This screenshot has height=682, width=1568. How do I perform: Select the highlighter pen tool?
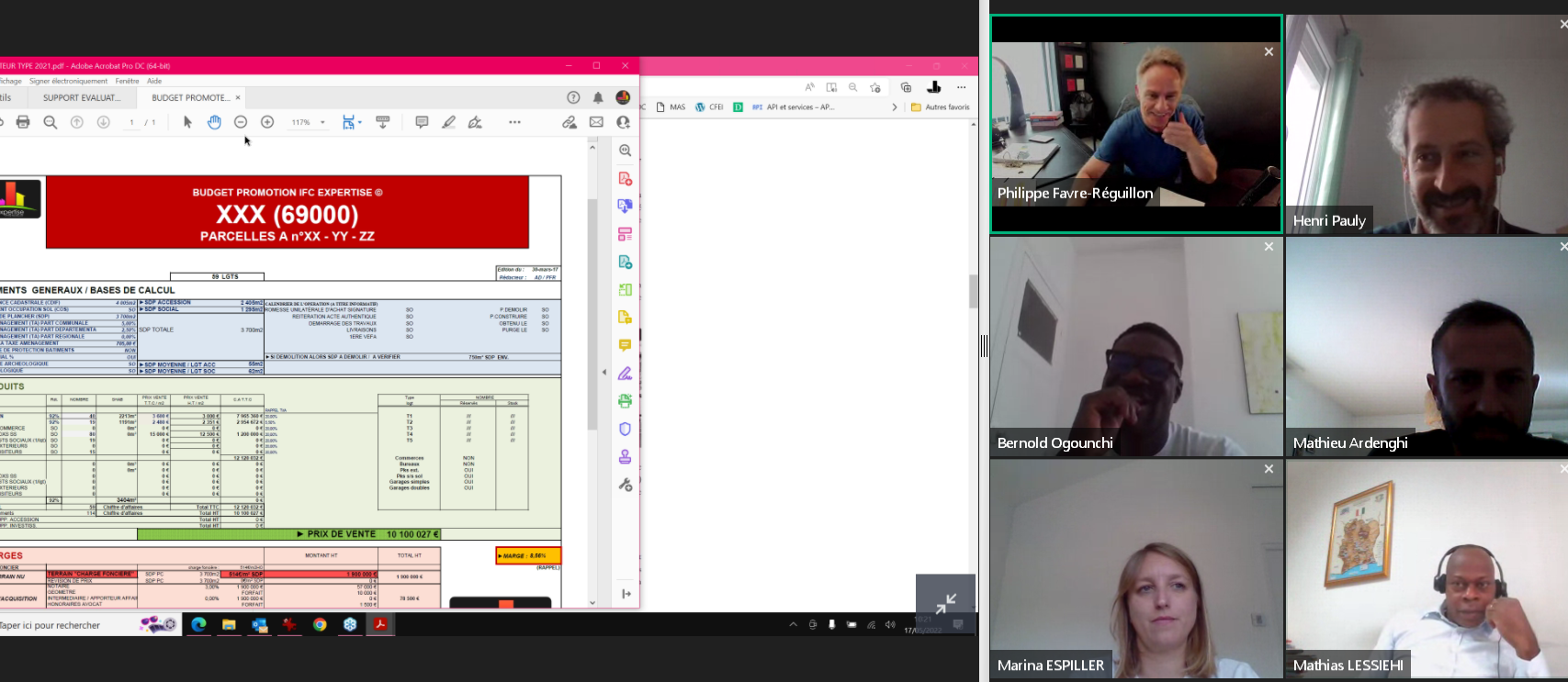448,122
